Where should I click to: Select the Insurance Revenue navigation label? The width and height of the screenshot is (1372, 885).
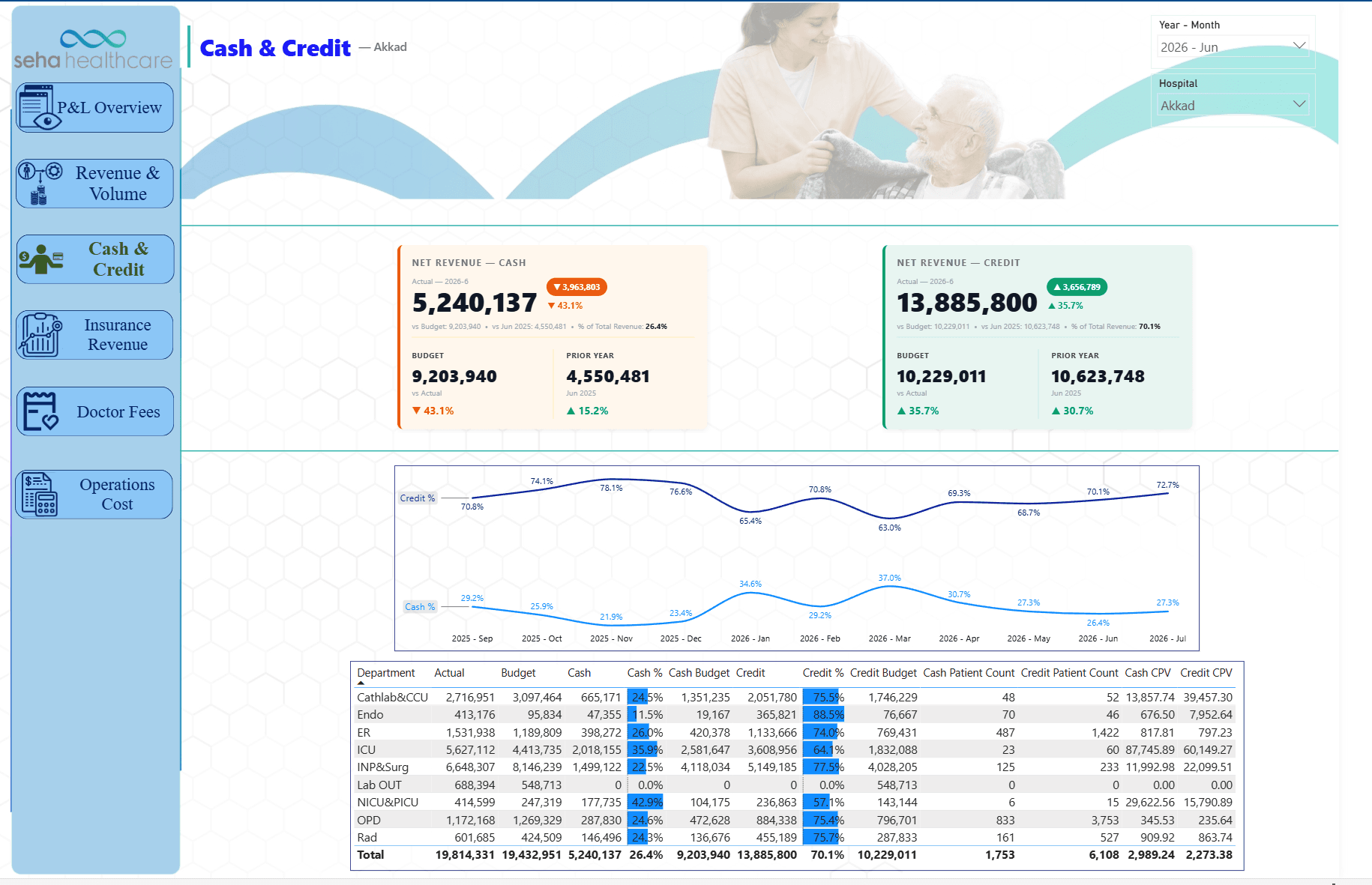[x=118, y=335]
